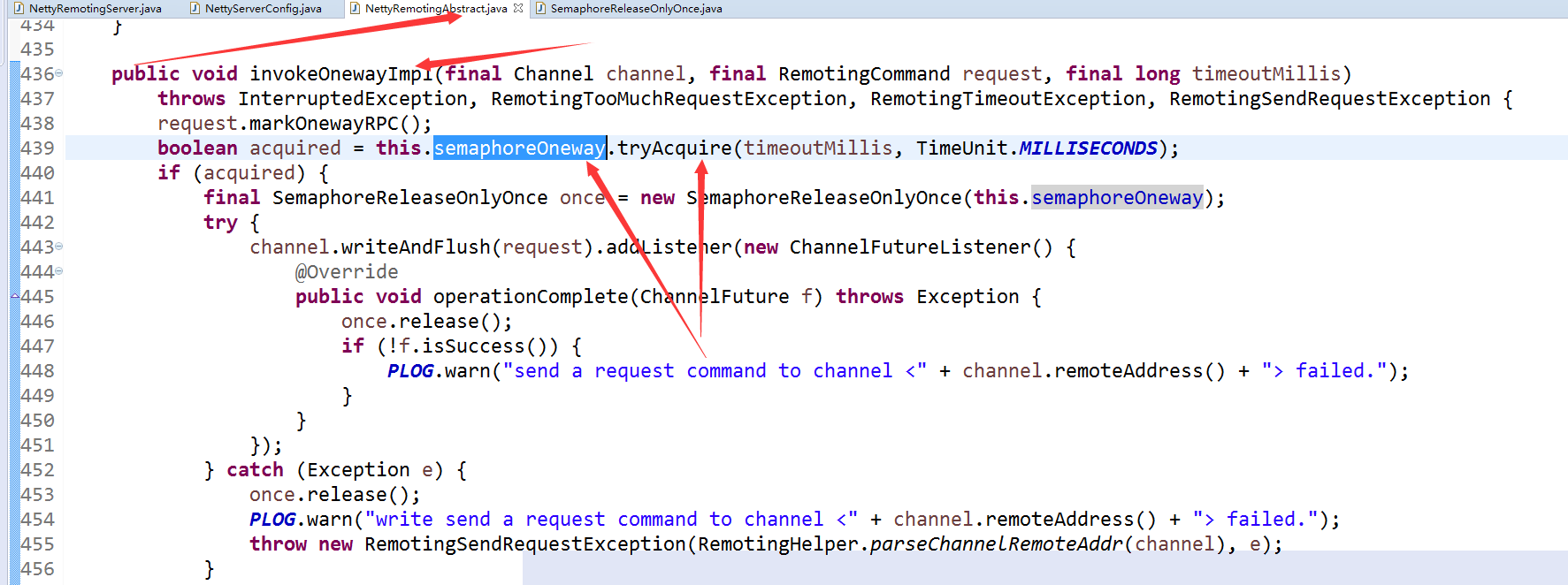Switch to the NettyRemotingServer.java tab
Image resolution: width=1568 pixels, height=585 pixels.
[95, 9]
